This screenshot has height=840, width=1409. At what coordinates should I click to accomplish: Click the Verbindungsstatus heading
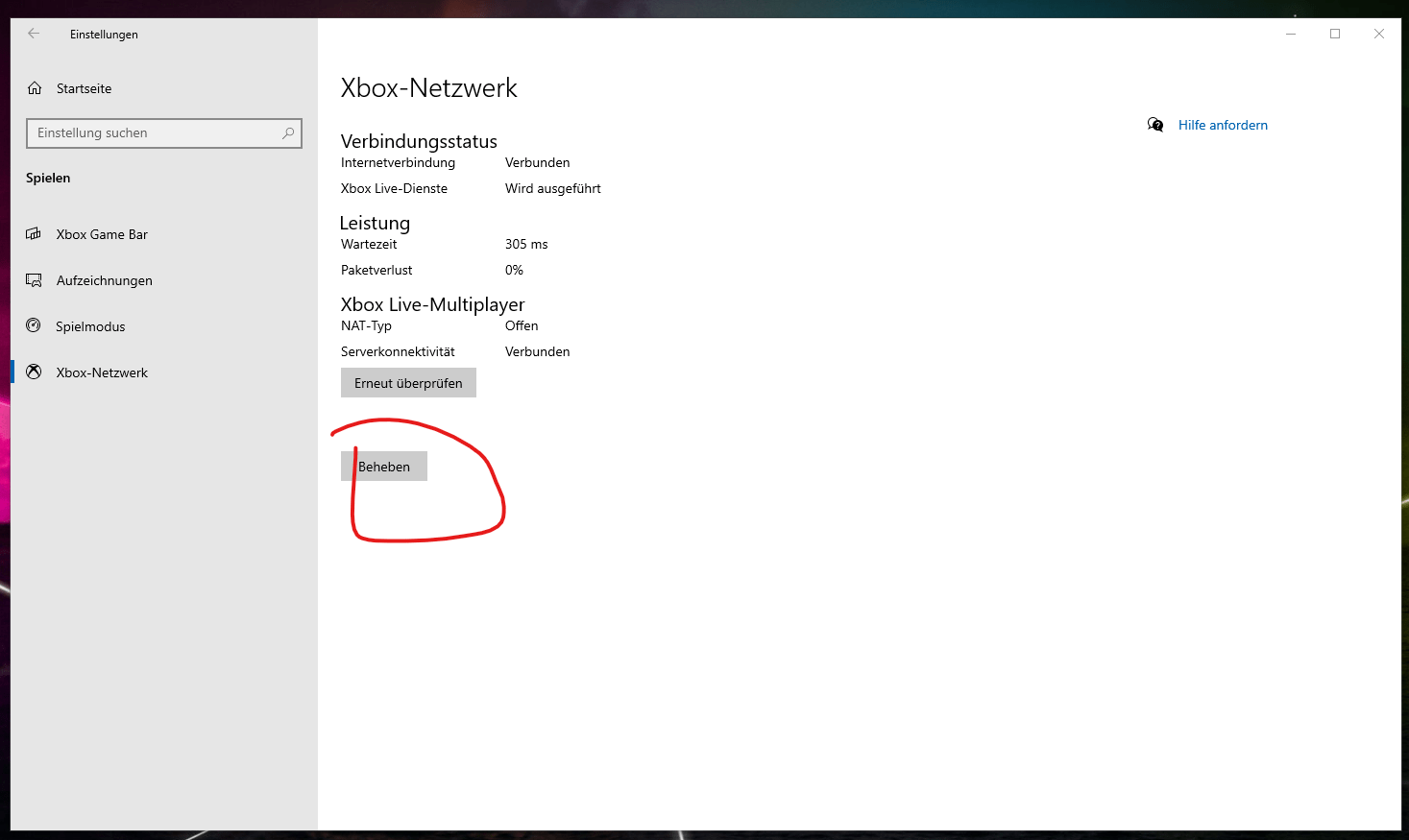[419, 141]
